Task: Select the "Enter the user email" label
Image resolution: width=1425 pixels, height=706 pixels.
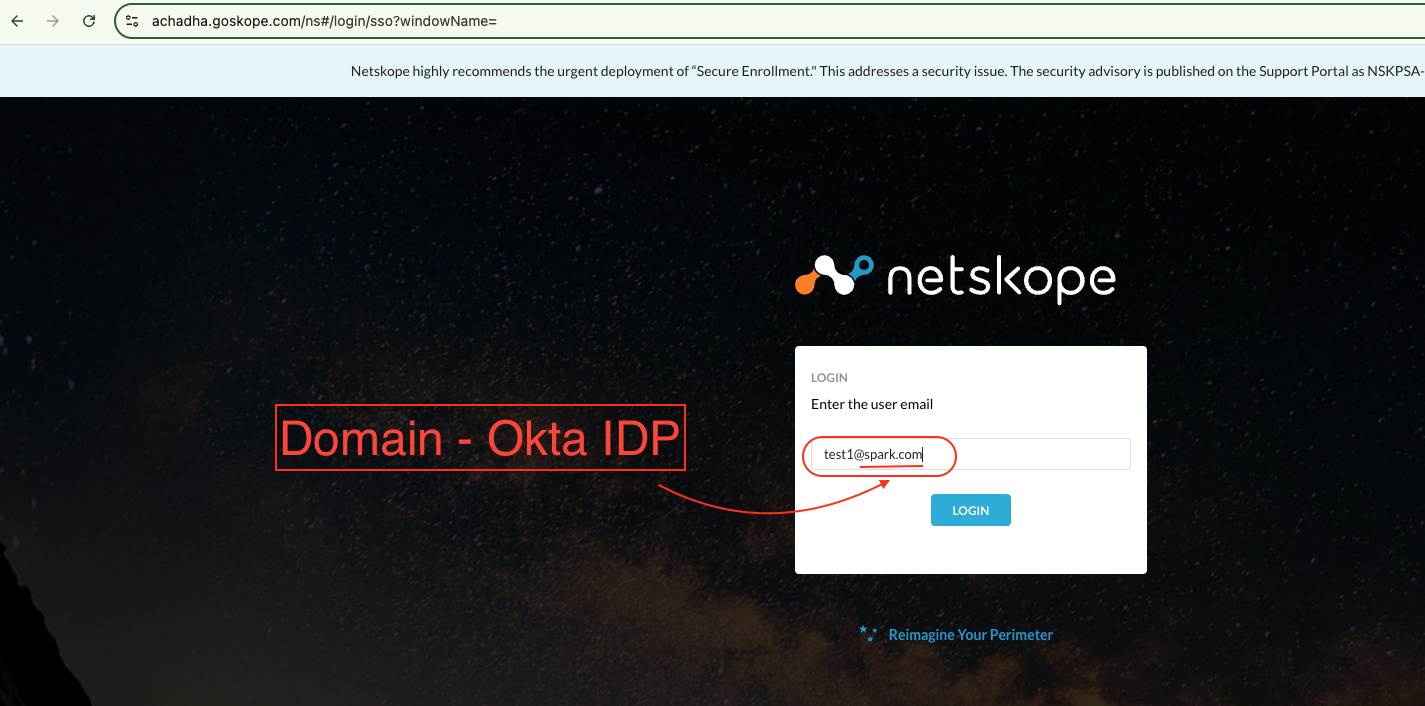Action: pyautogui.click(x=872, y=404)
